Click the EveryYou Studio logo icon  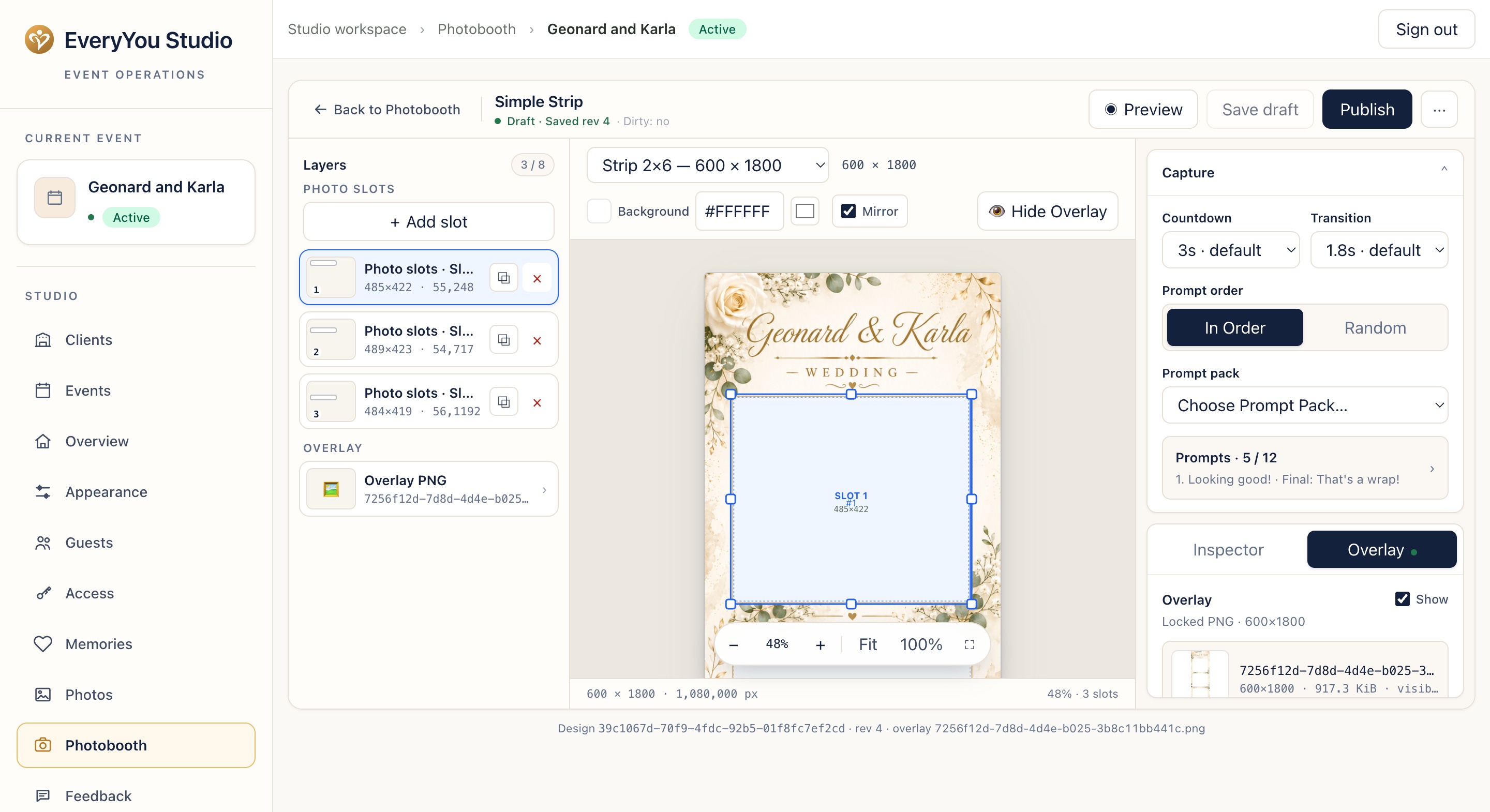39,40
